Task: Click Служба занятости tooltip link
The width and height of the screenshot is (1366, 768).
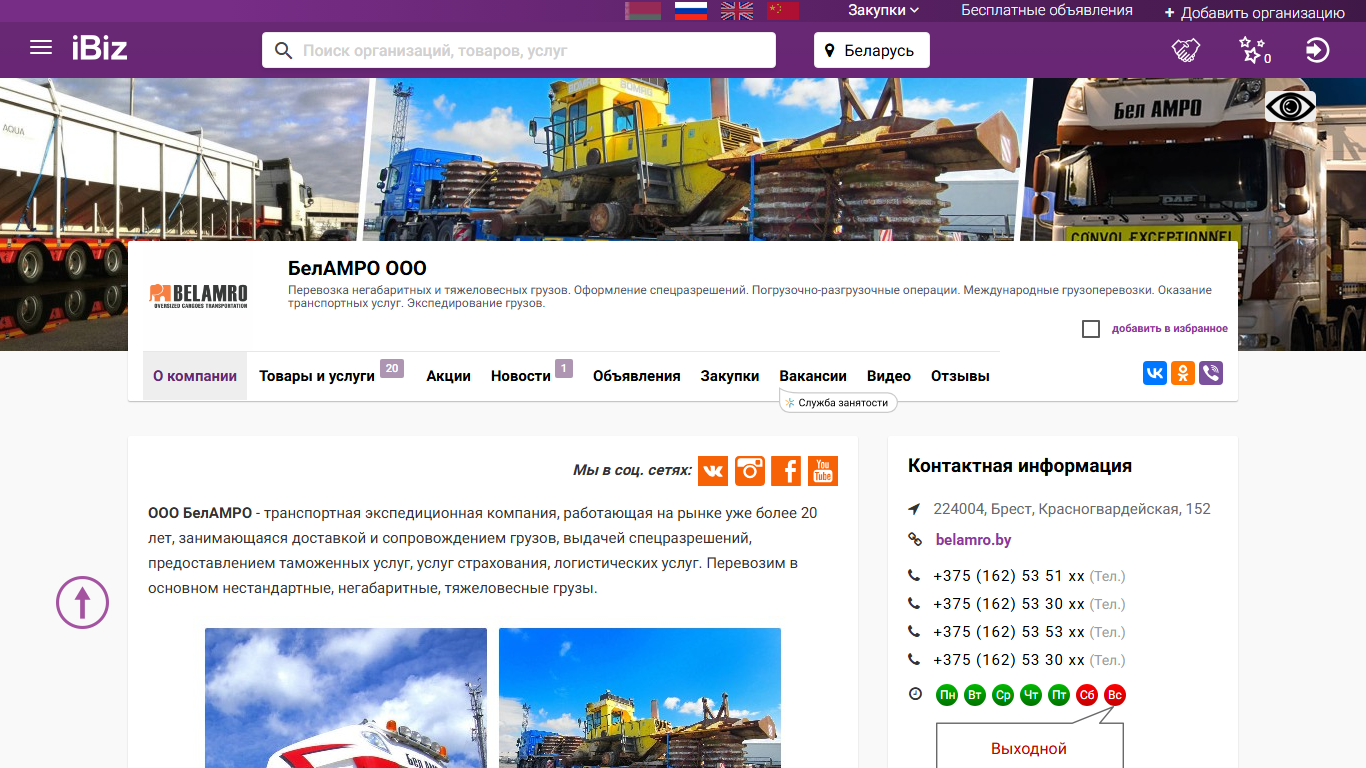Action: [x=838, y=402]
